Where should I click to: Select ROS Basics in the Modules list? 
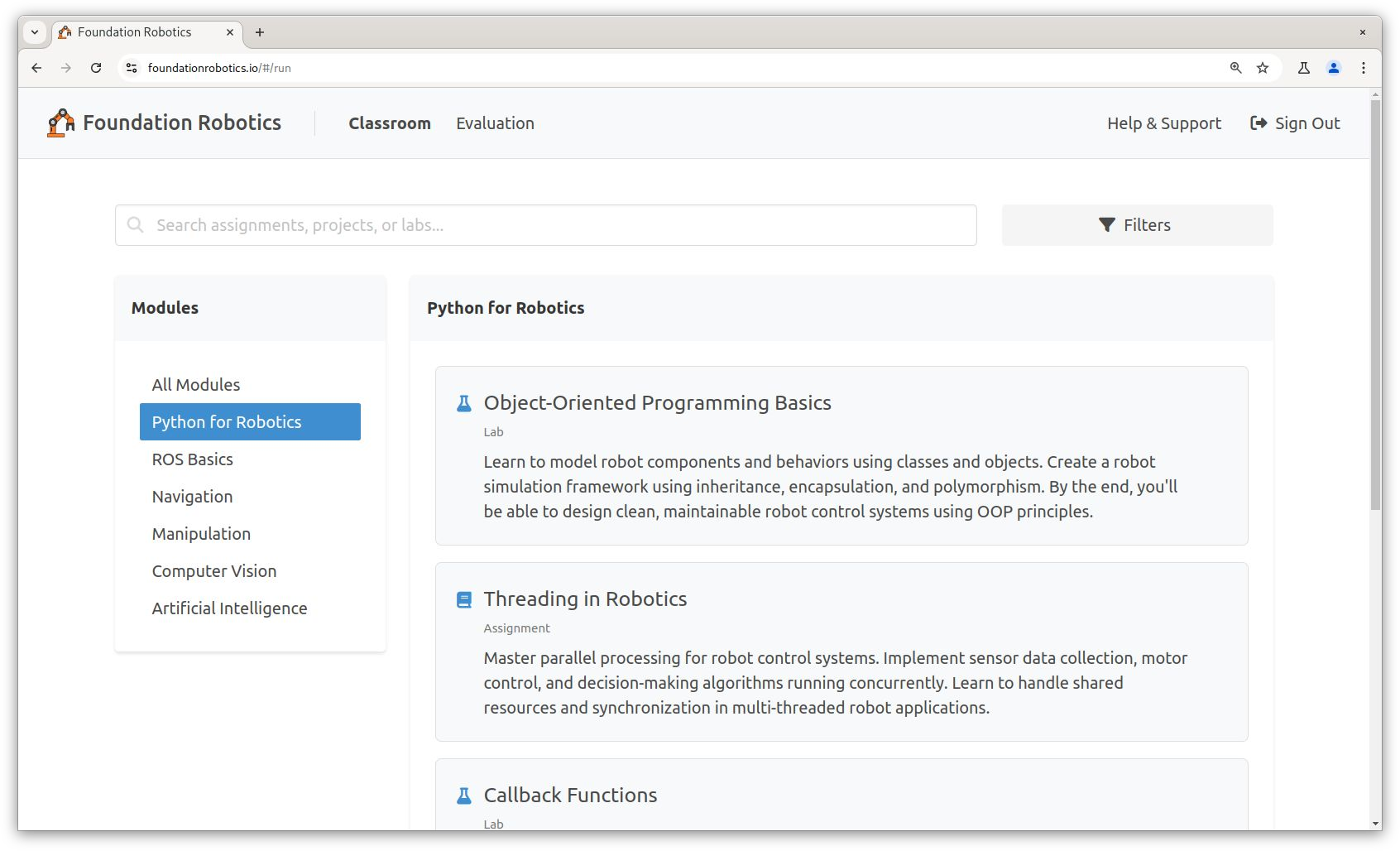(x=192, y=459)
